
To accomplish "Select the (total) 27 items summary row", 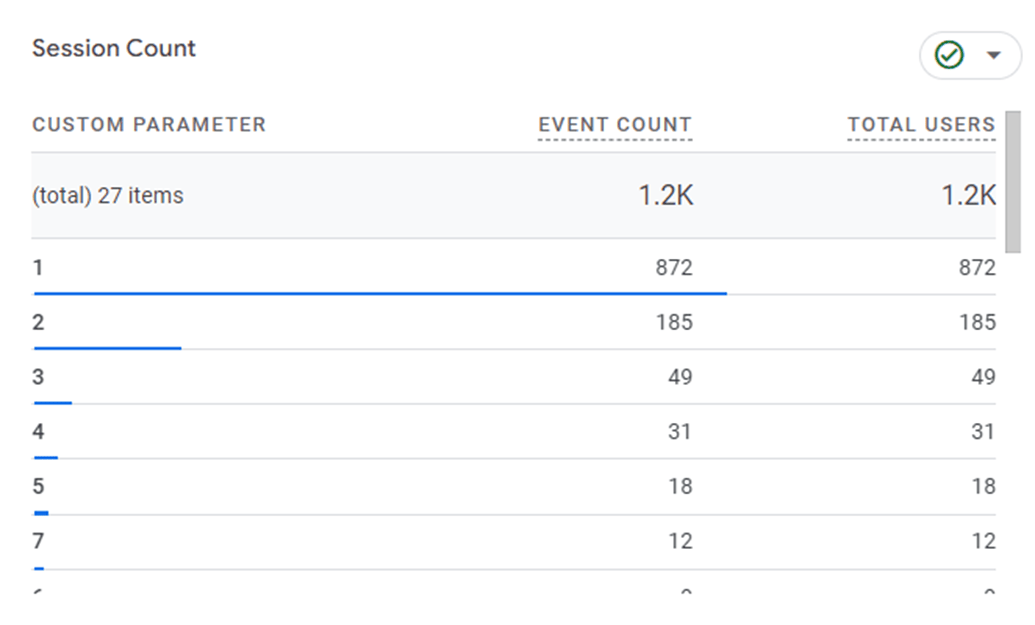I will (108, 195).
